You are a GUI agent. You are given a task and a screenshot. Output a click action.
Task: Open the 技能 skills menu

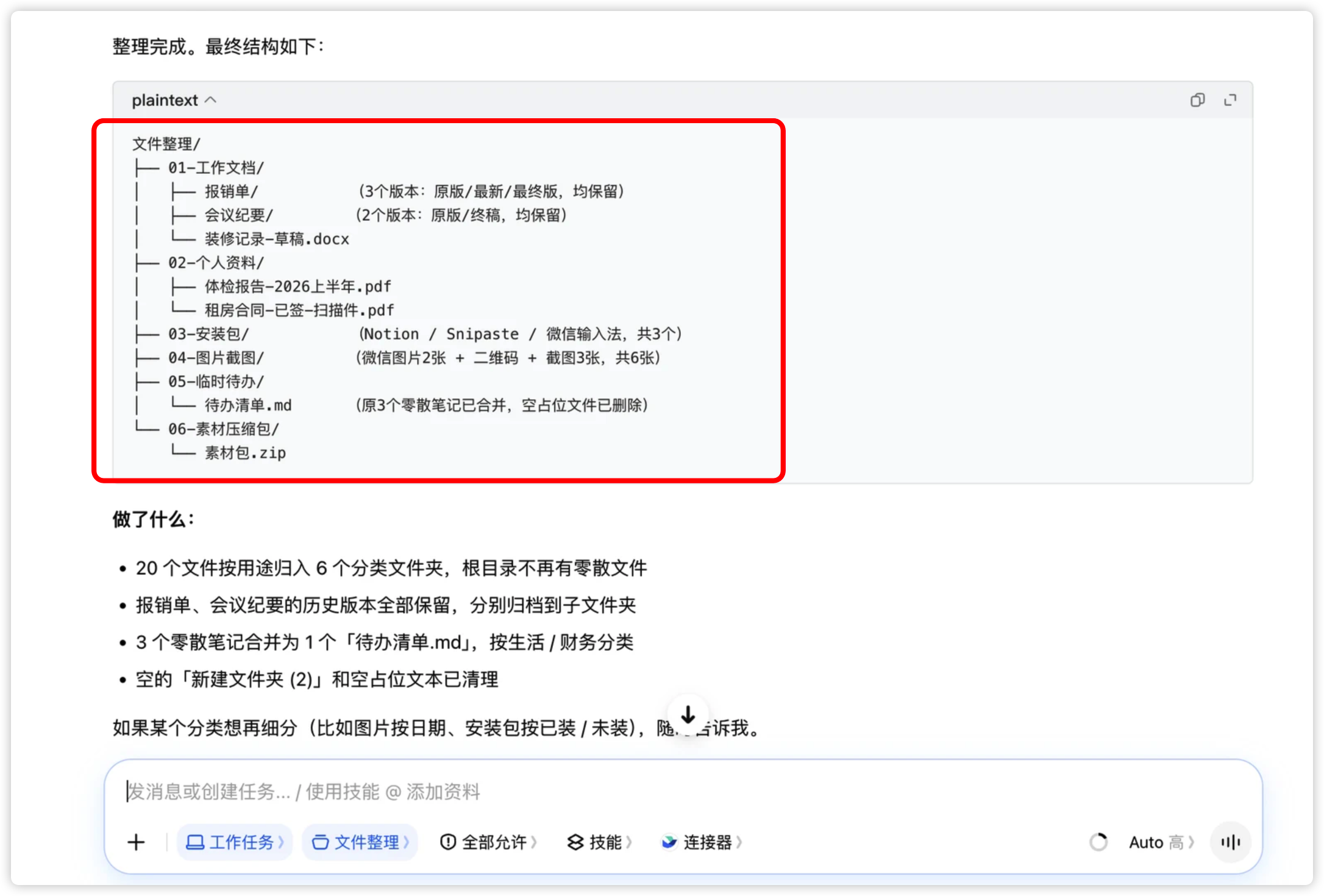click(x=600, y=842)
